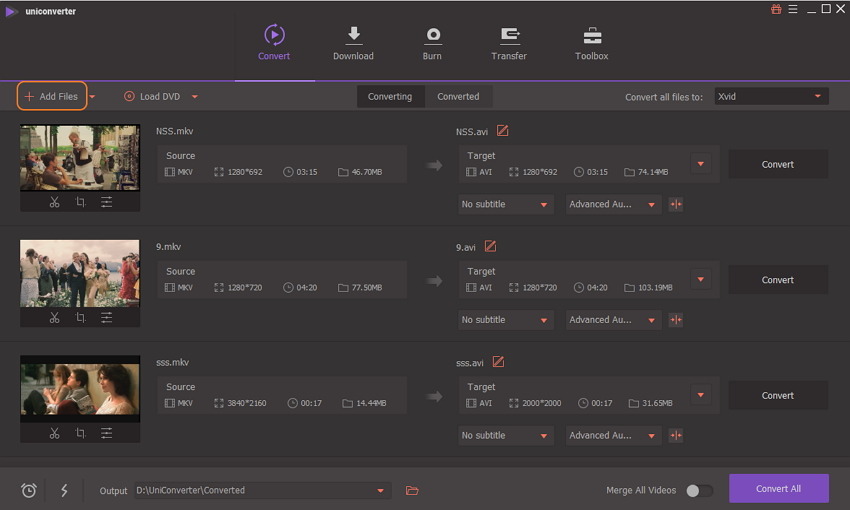Open effect settings for sss.mkv
Screen dimensions: 850x510
point(106,433)
